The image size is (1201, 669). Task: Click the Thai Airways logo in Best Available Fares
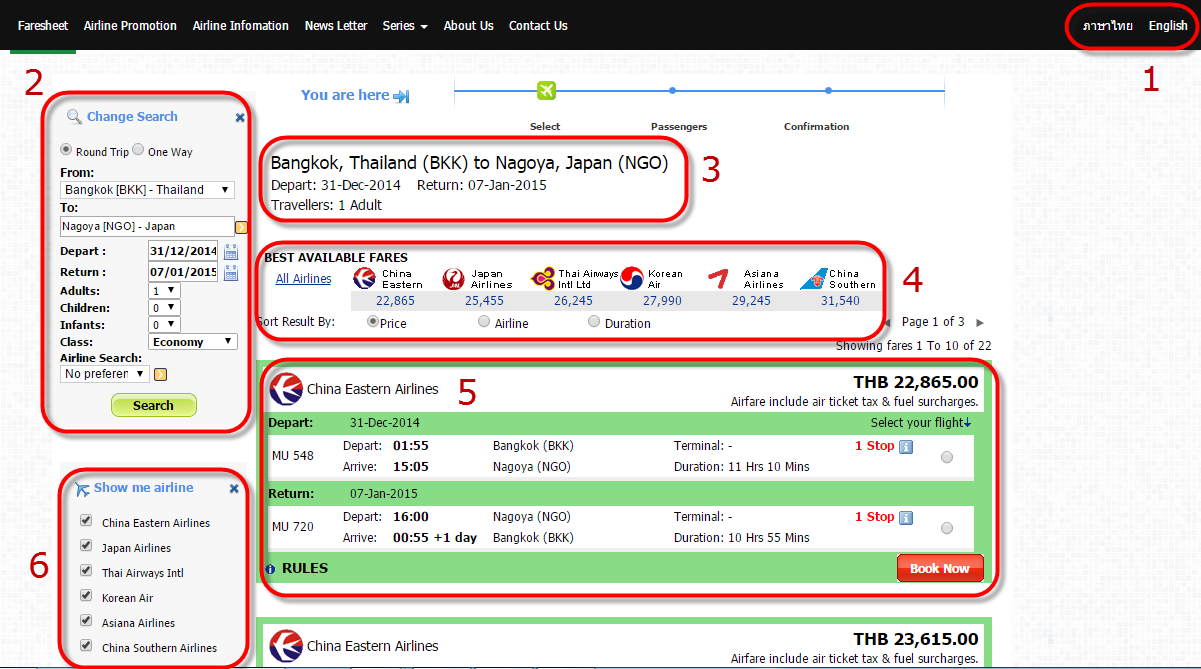543,278
